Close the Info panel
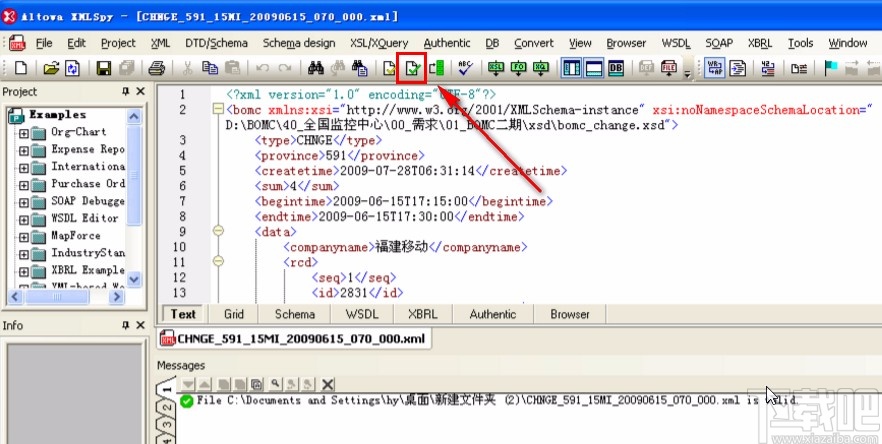This screenshot has height=444, width=882. (x=141, y=325)
